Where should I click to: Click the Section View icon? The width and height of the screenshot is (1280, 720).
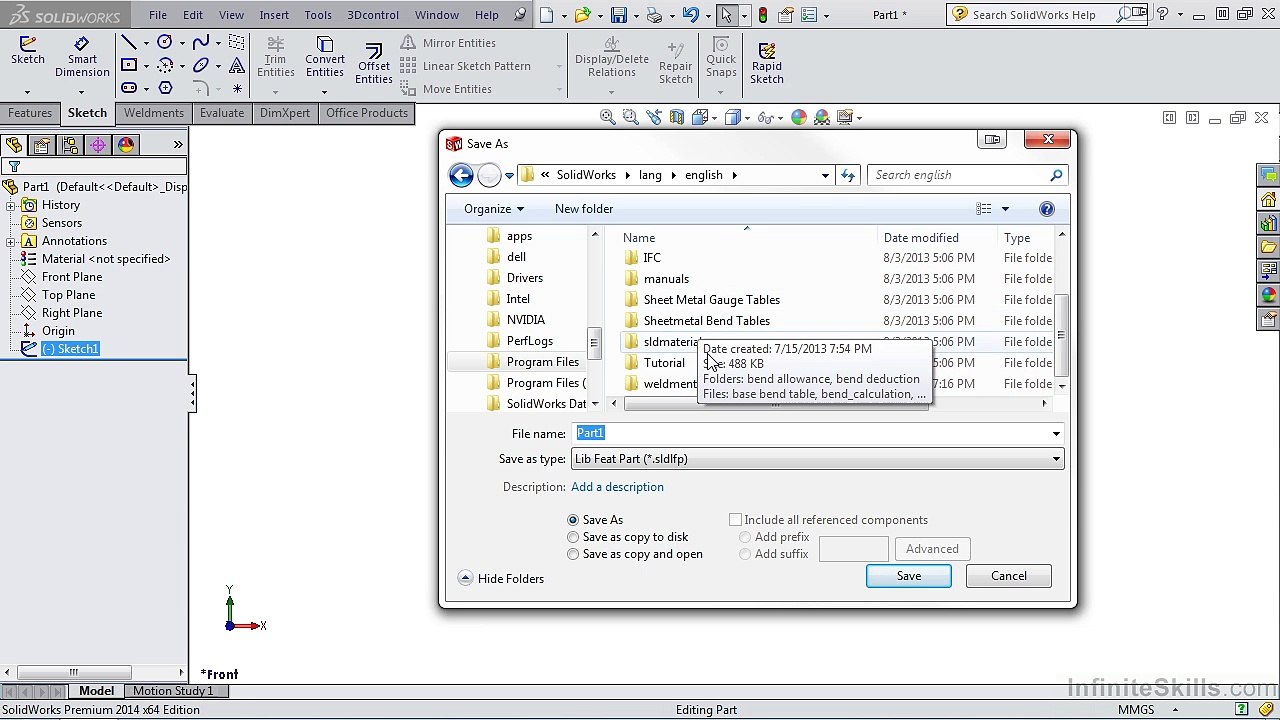pyautogui.click(x=677, y=117)
